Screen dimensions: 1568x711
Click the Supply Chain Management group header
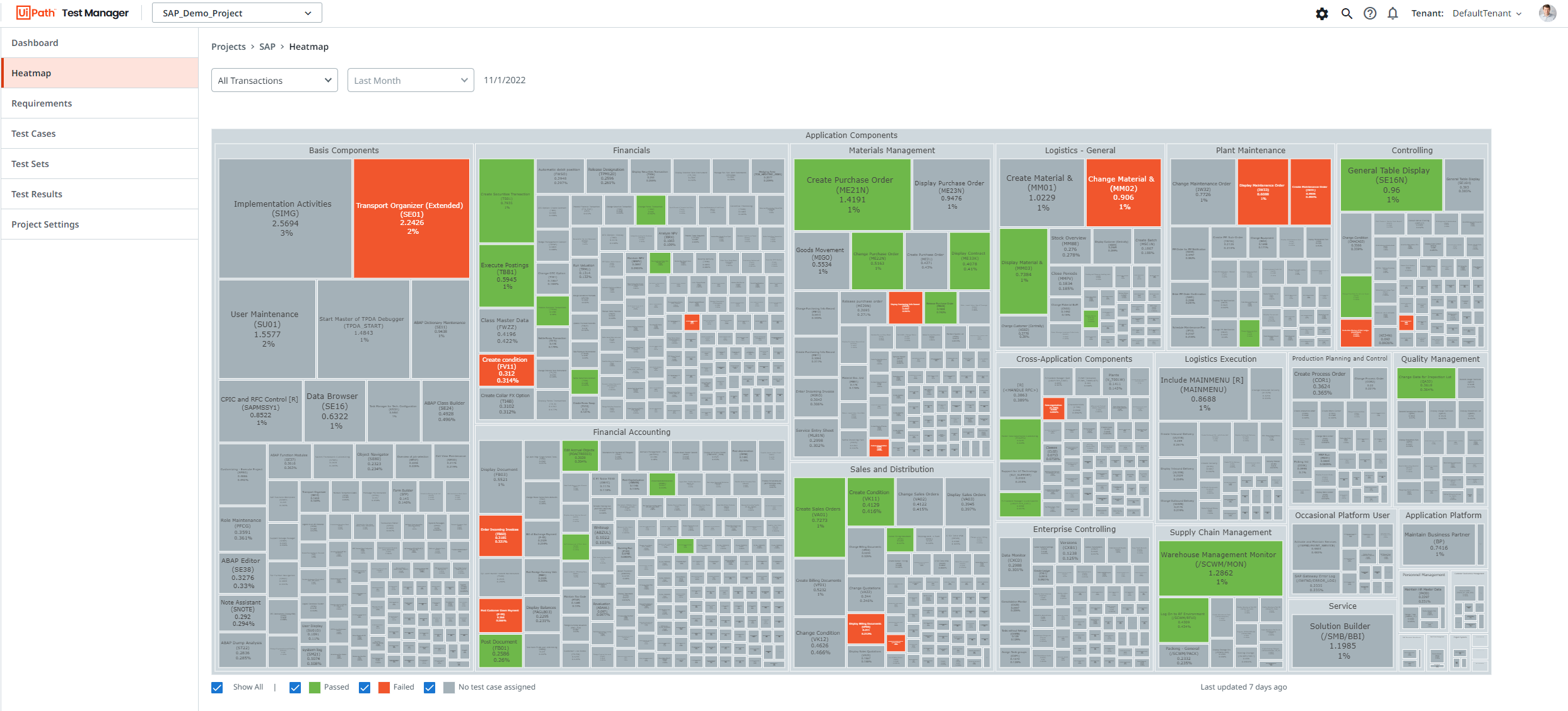[x=1220, y=532]
